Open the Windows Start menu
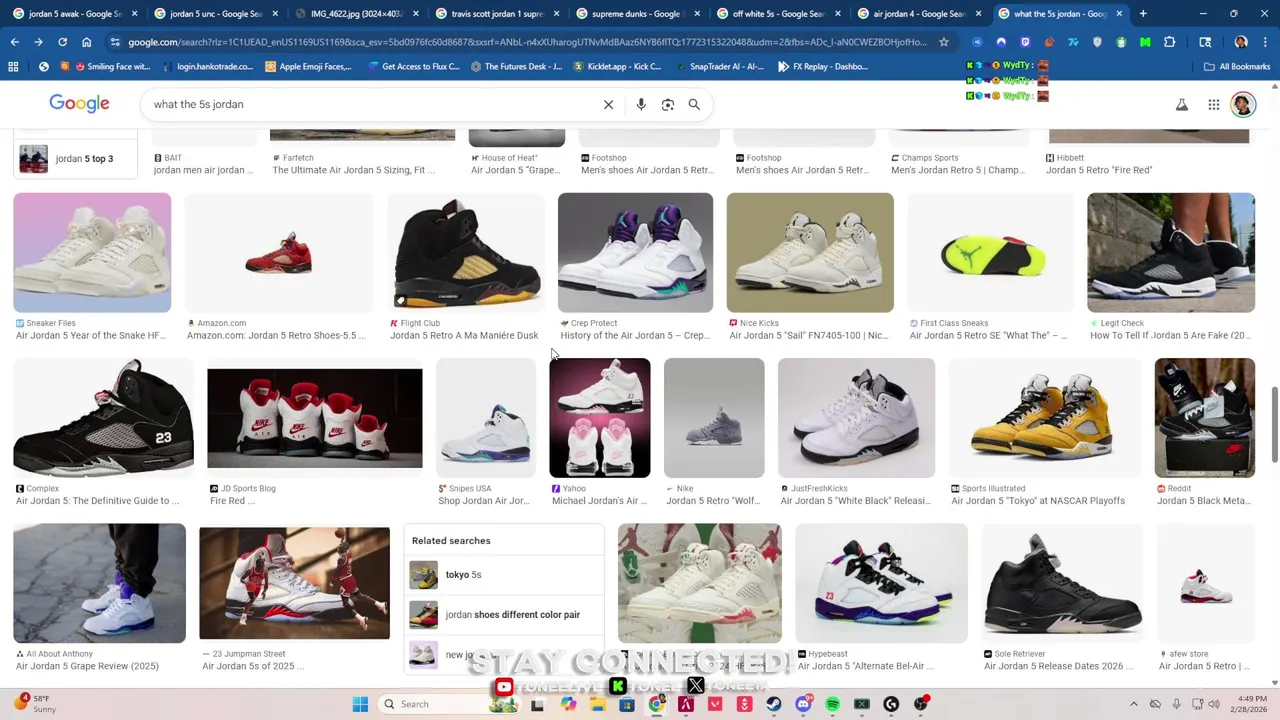The image size is (1280, 720). click(x=360, y=704)
